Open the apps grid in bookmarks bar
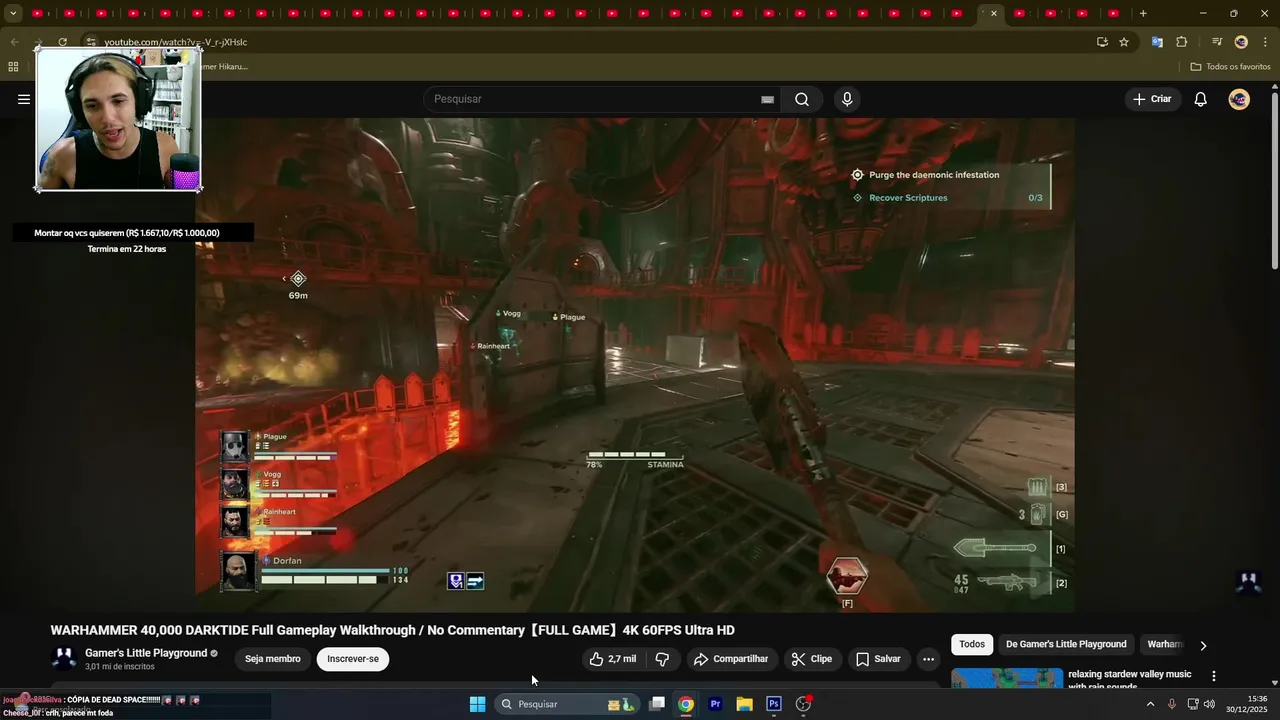This screenshot has height=720, width=1280. point(13,67)
